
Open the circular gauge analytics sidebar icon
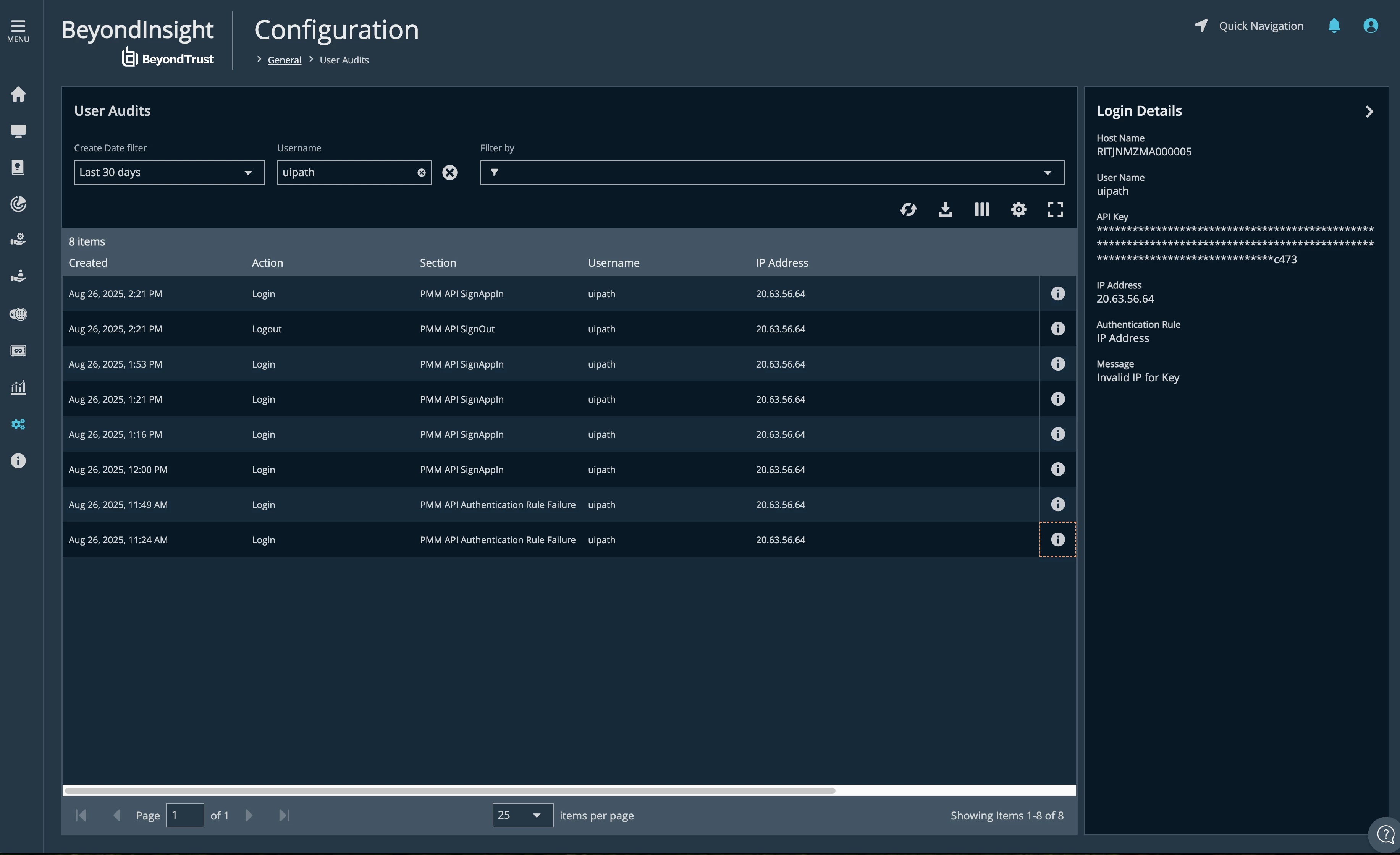pos(18,204)
